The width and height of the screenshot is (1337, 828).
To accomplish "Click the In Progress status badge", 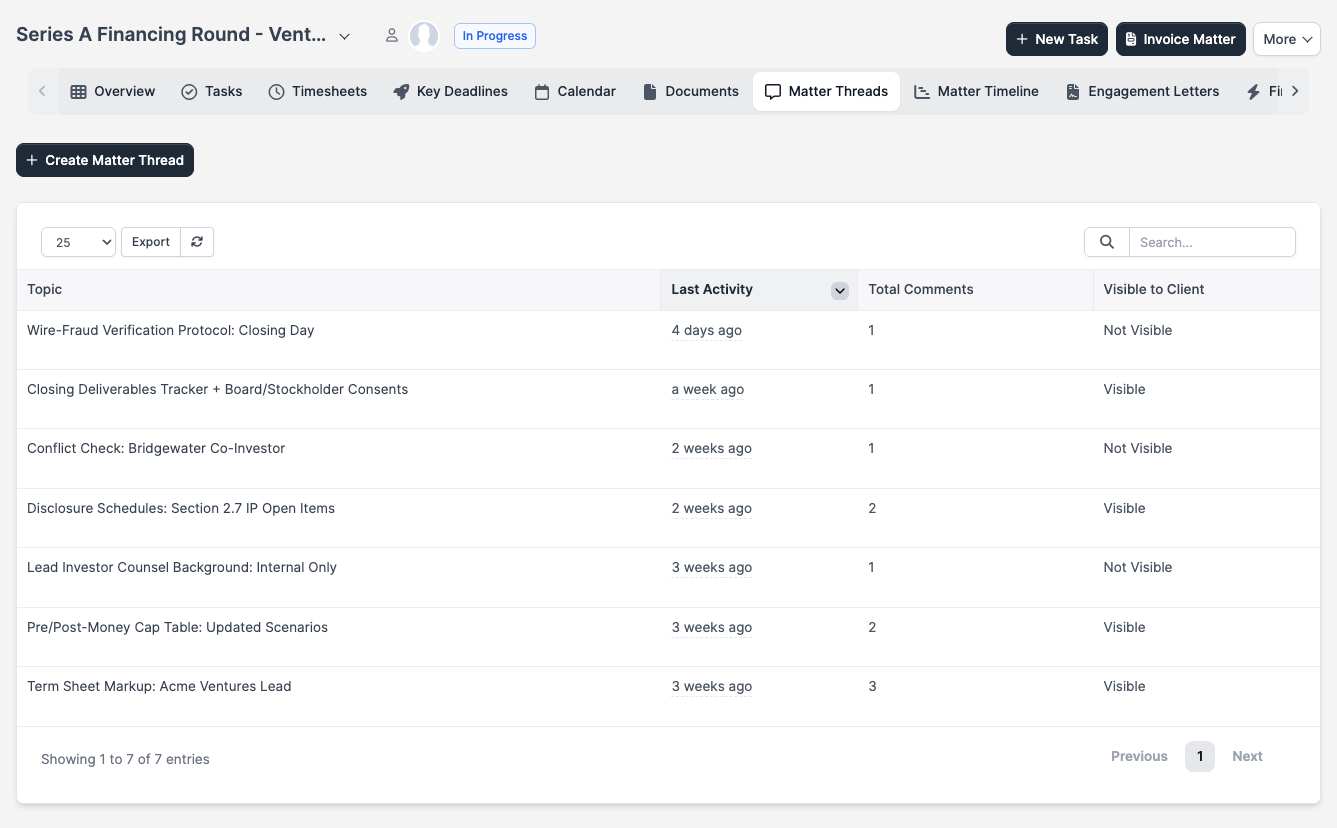I will (495, 36).
